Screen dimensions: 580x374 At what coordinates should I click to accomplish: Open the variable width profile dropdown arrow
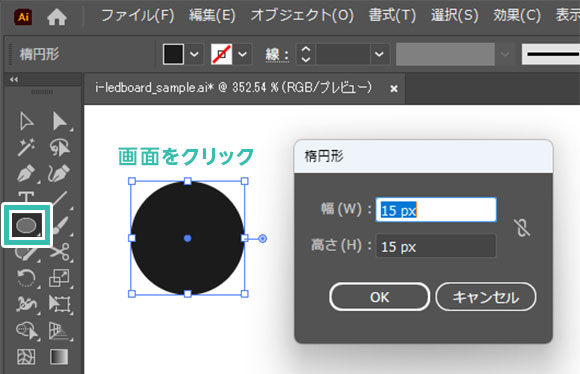click(505, 54)
